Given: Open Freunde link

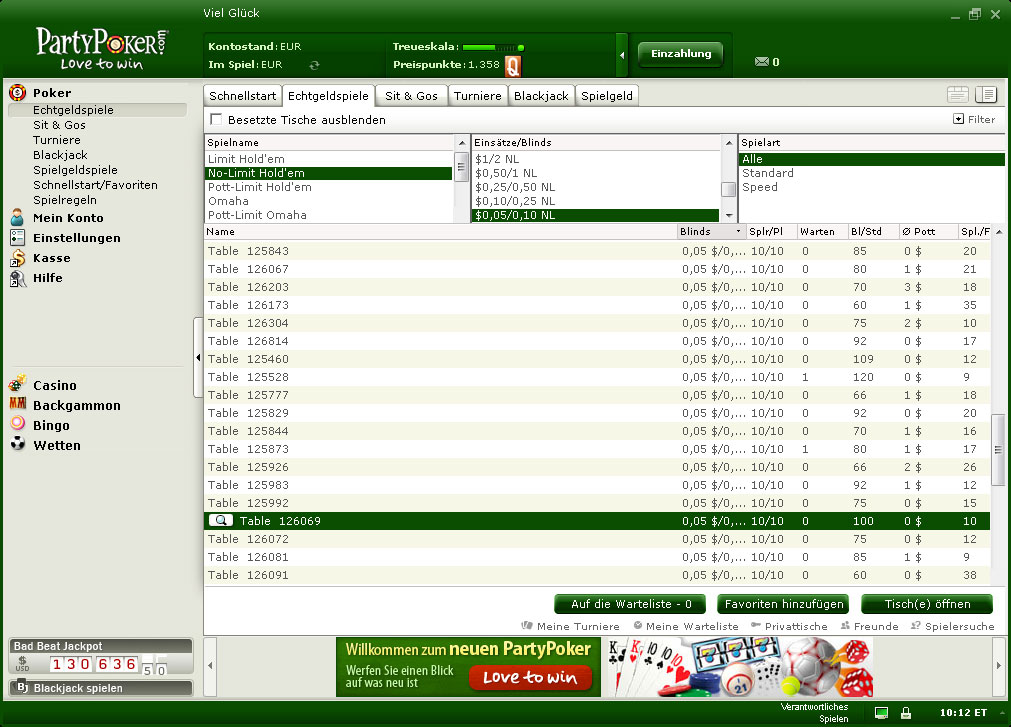Looking at the screenshot, I should coord(870,626).
